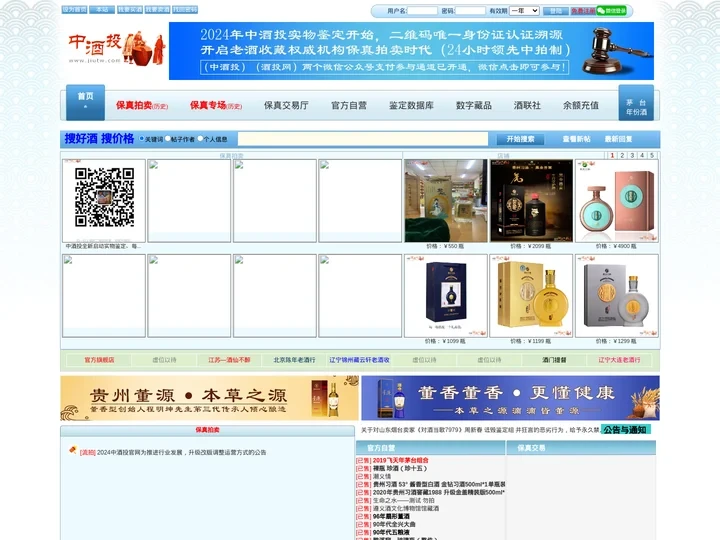
Task: Switch to the 官方自营 listing tab
Action: click(381, 448)
